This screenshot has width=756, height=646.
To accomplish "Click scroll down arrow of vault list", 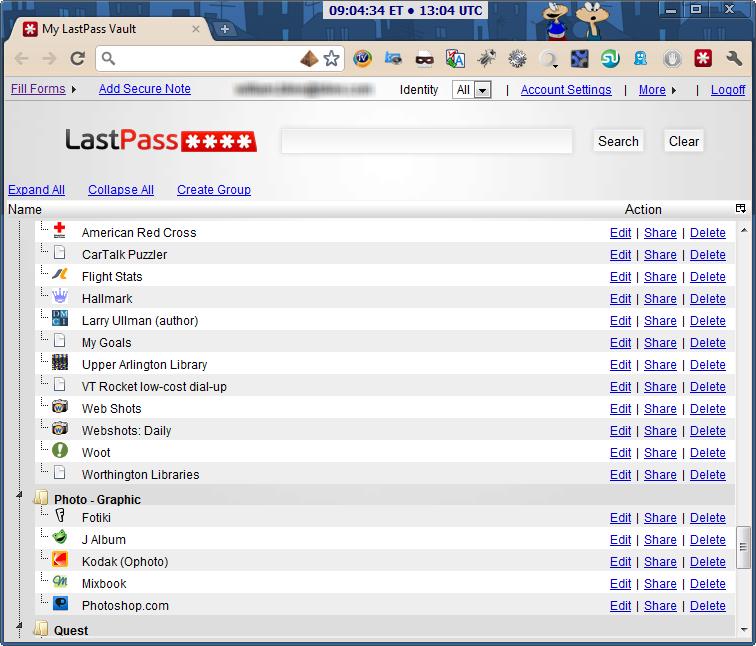I will [743, 630].
